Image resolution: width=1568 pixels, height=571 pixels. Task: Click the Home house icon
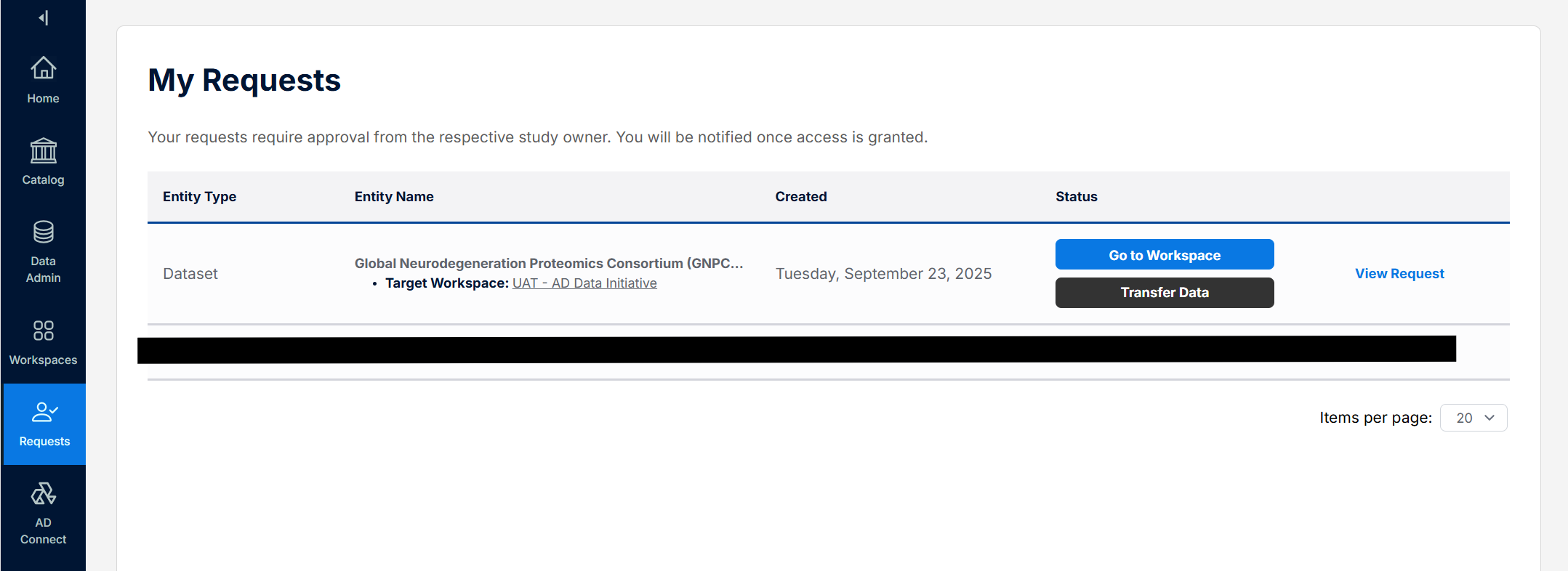pyautogui.click(x=44, y=68)
